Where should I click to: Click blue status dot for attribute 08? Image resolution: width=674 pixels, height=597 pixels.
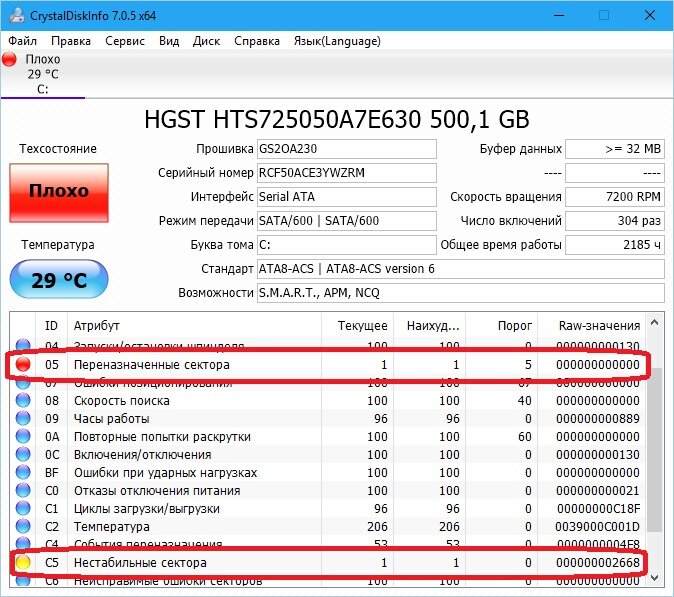click(x=23, y=401)
